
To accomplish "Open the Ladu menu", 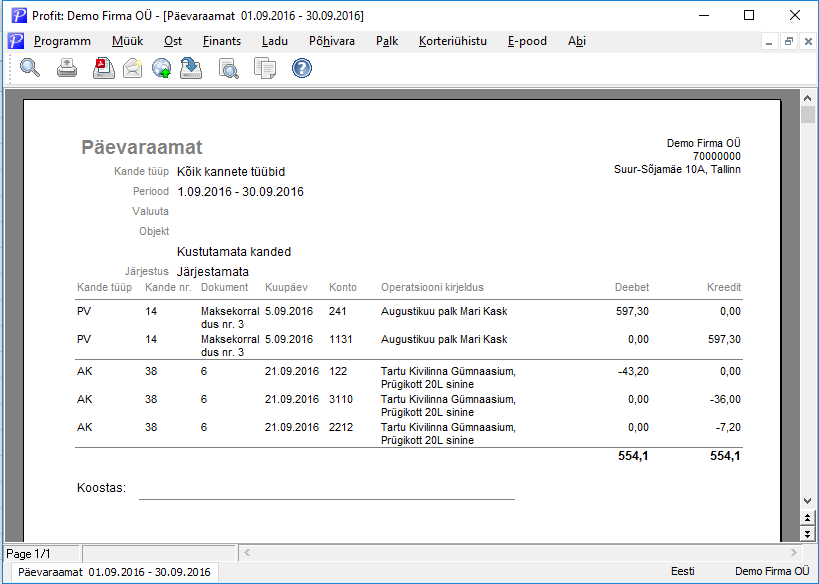I will click(x=275, y=41).
